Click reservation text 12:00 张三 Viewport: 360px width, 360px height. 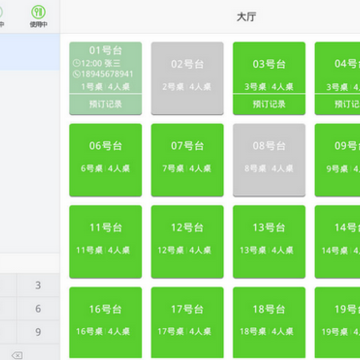tap(101, 63)
